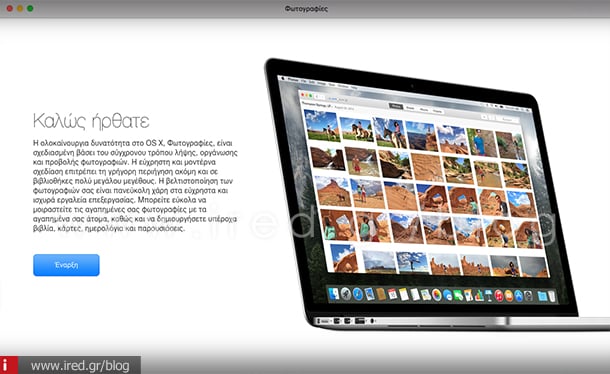Viewport: 610px width, 374px height.
Task: Click the red iTunes icon in dock
Action: (x=499, y=296)
